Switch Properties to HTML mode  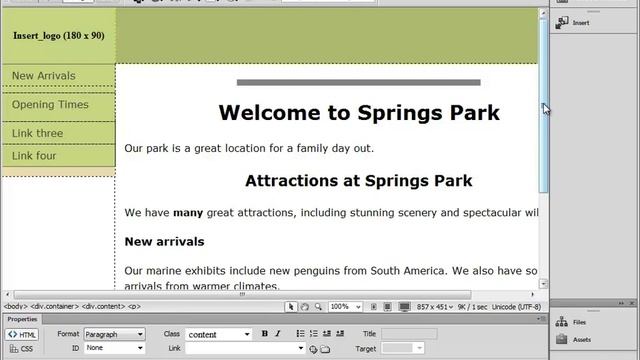22,334
